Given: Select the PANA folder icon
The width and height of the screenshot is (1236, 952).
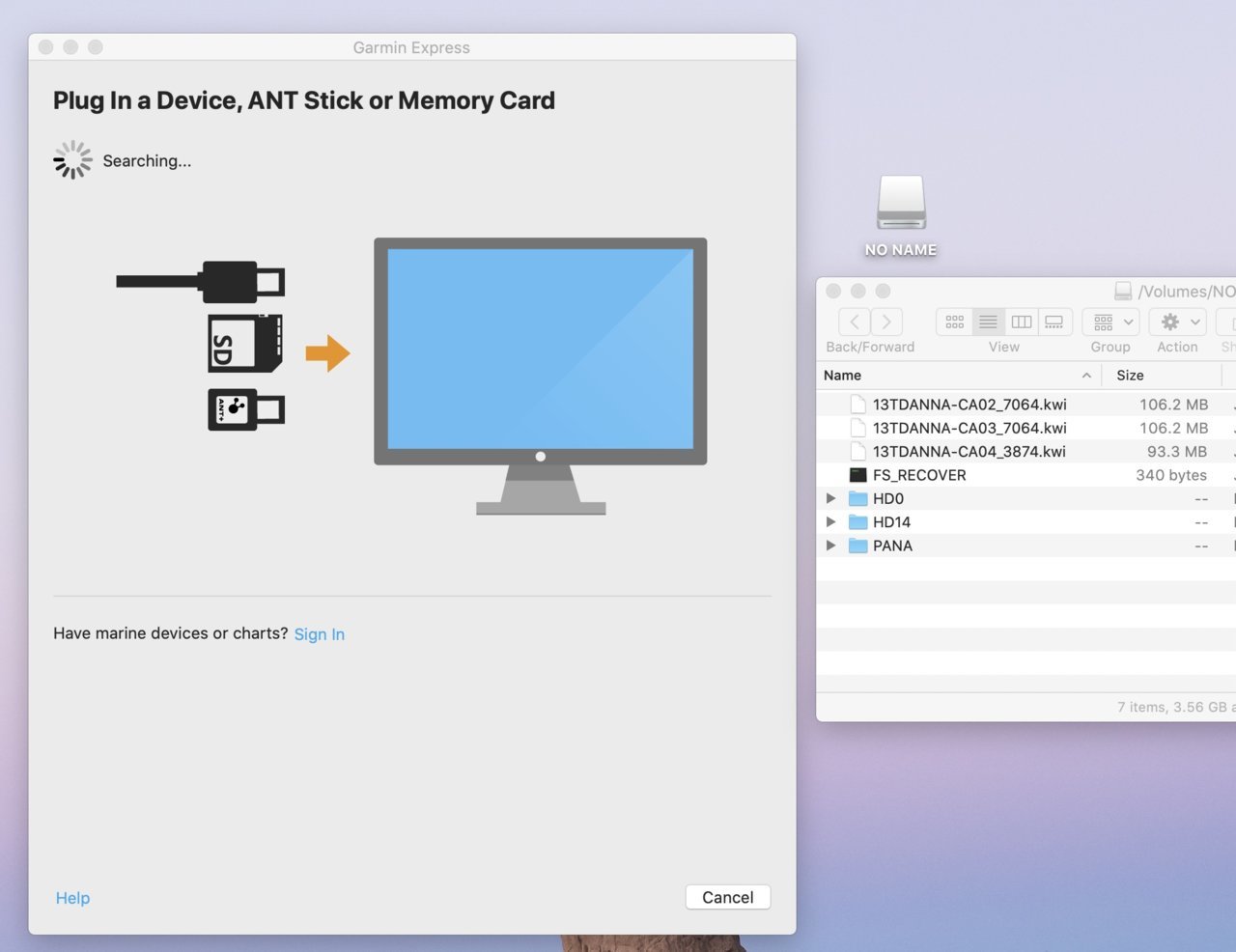Looking at the screenshot, I should [x=857, y=546].
